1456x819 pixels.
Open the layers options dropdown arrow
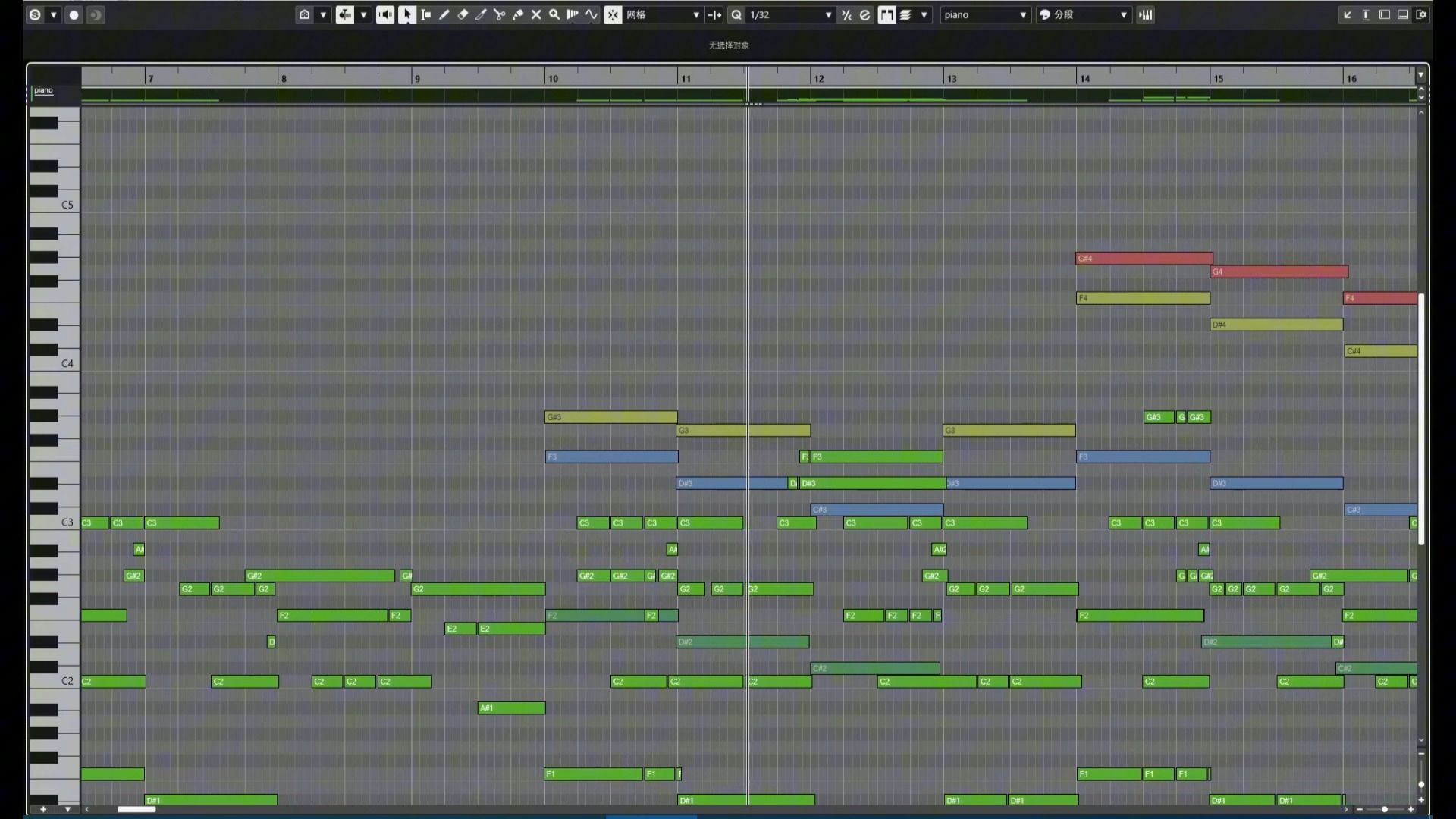tap(924, 14)
